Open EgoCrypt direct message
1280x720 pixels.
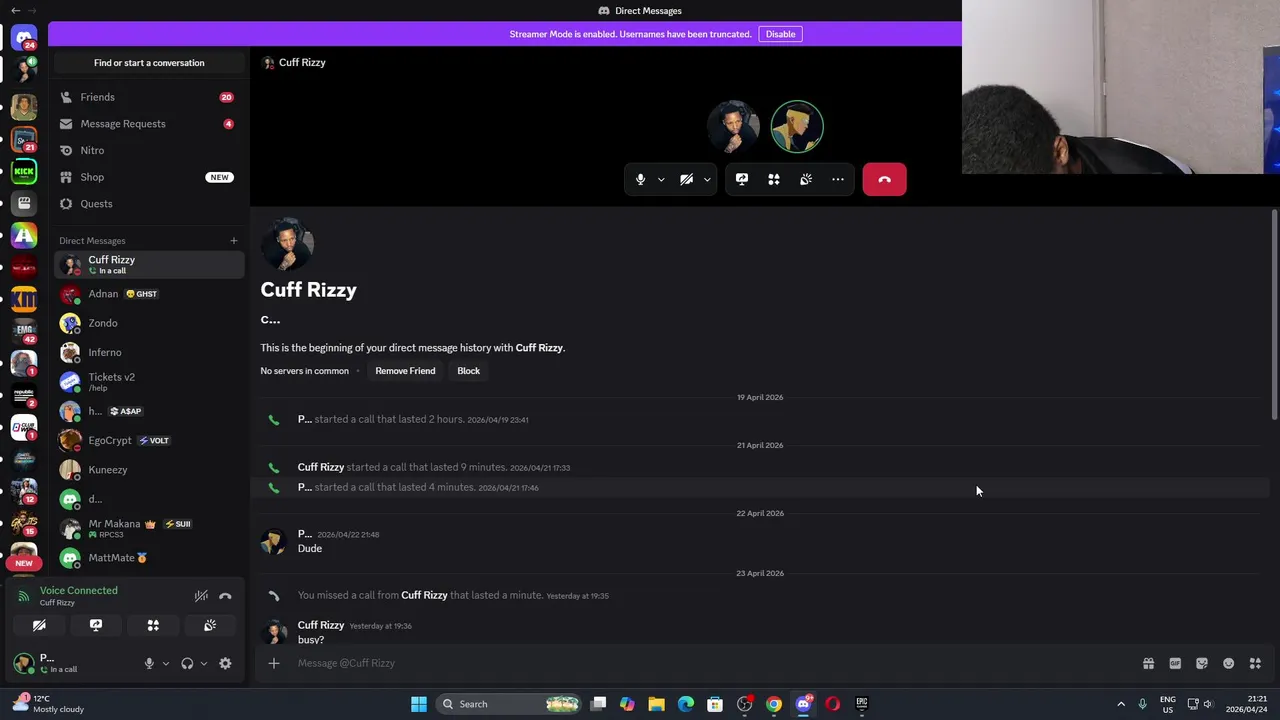tap(149, 440)
